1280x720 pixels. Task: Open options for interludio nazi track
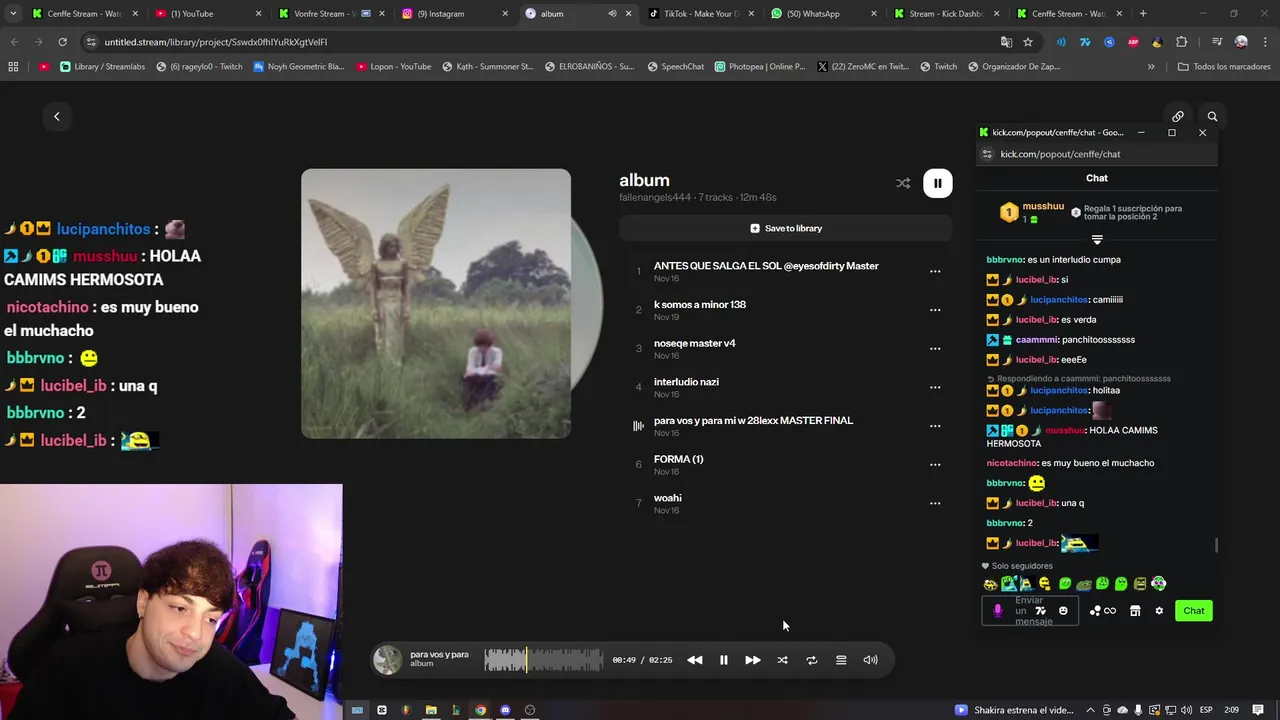(x=935, y=387)
